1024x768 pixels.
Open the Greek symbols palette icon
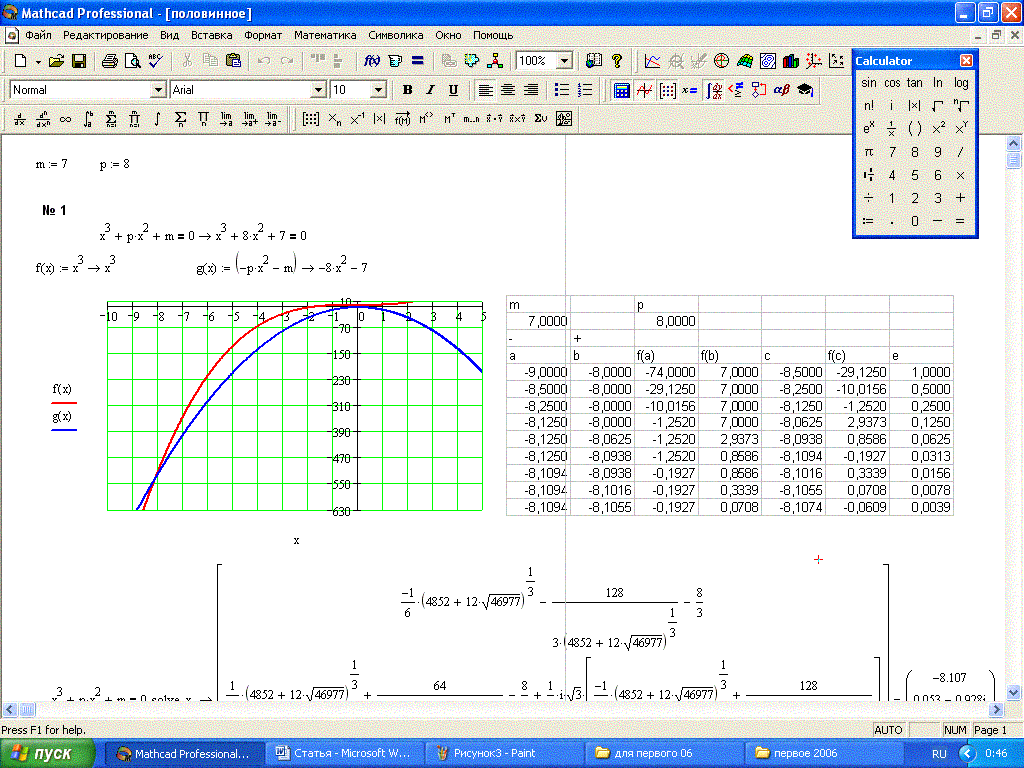782,90
